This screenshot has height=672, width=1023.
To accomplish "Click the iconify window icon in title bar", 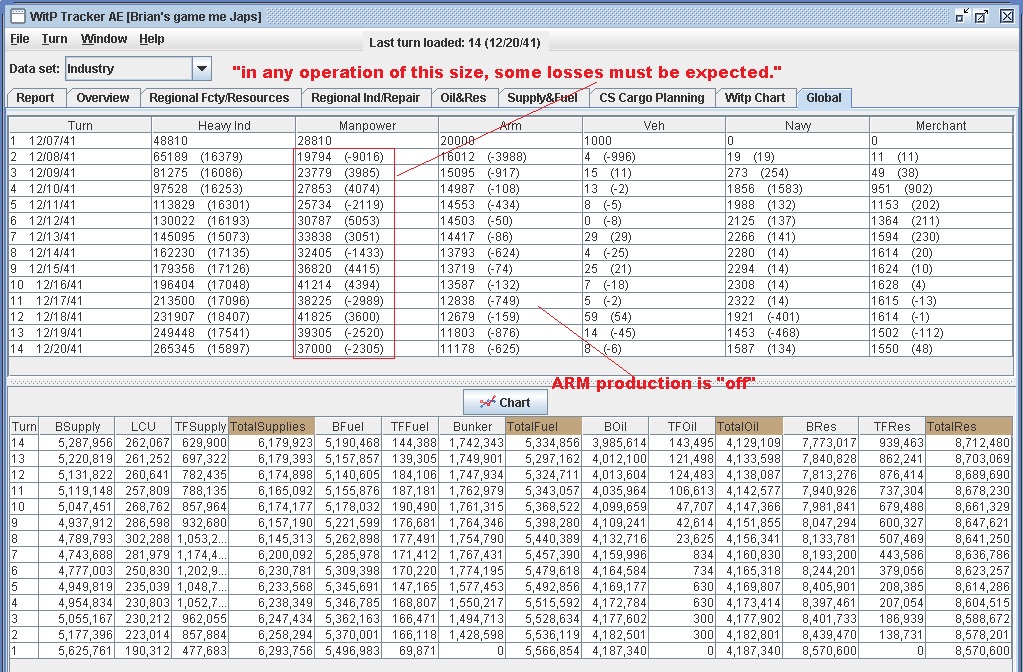I will [x=962, y=16].
